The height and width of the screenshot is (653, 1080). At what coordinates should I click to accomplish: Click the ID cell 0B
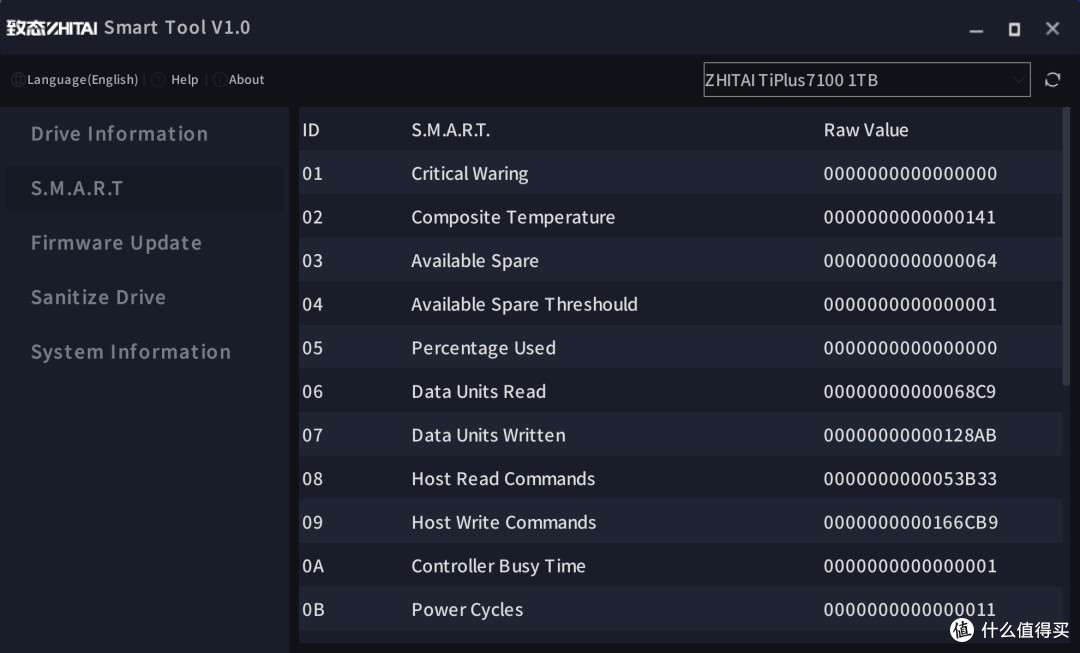pos(313,610)
